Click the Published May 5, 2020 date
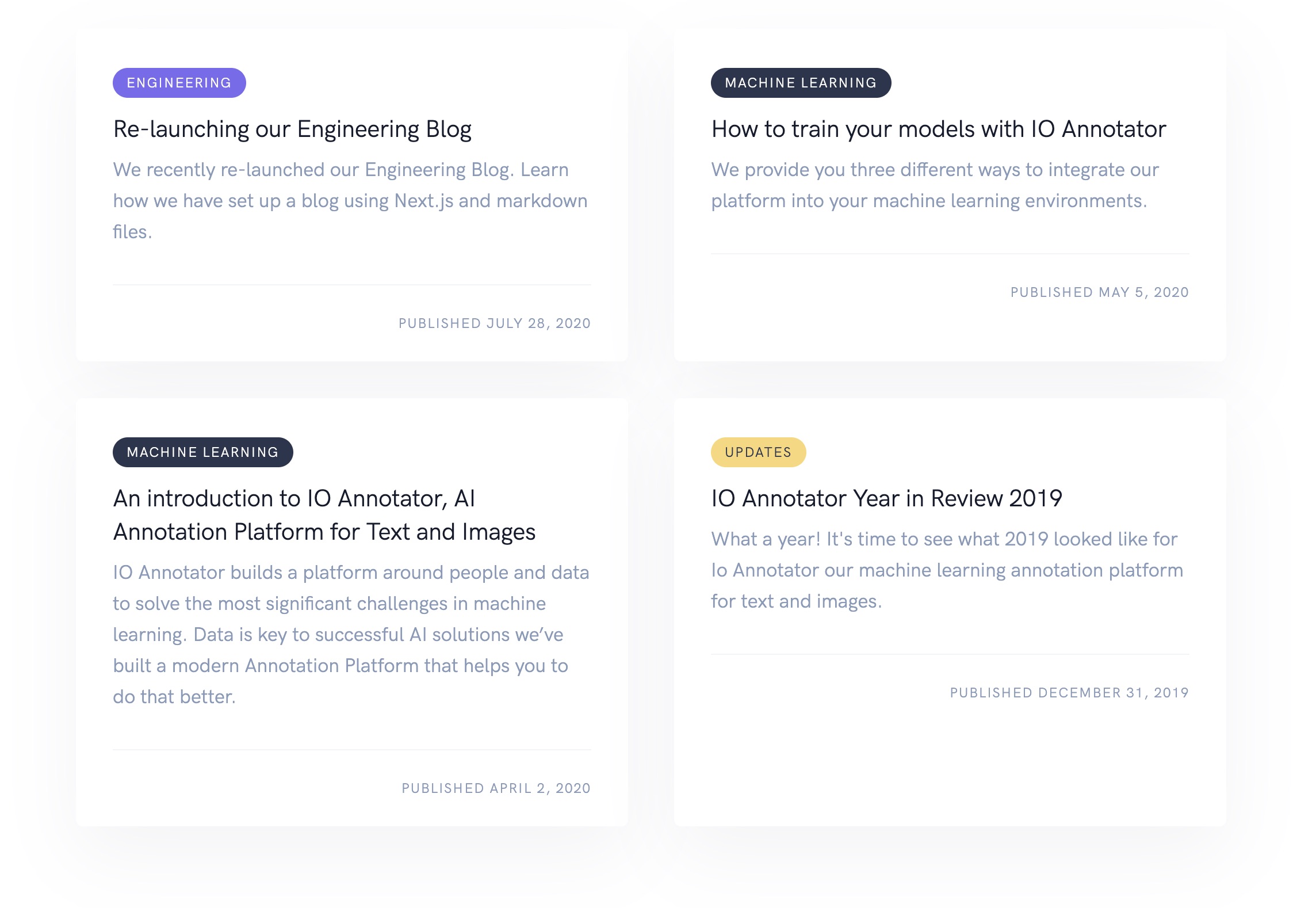The width and height of the screenshot is (1316, 908). coord(1099,292)
